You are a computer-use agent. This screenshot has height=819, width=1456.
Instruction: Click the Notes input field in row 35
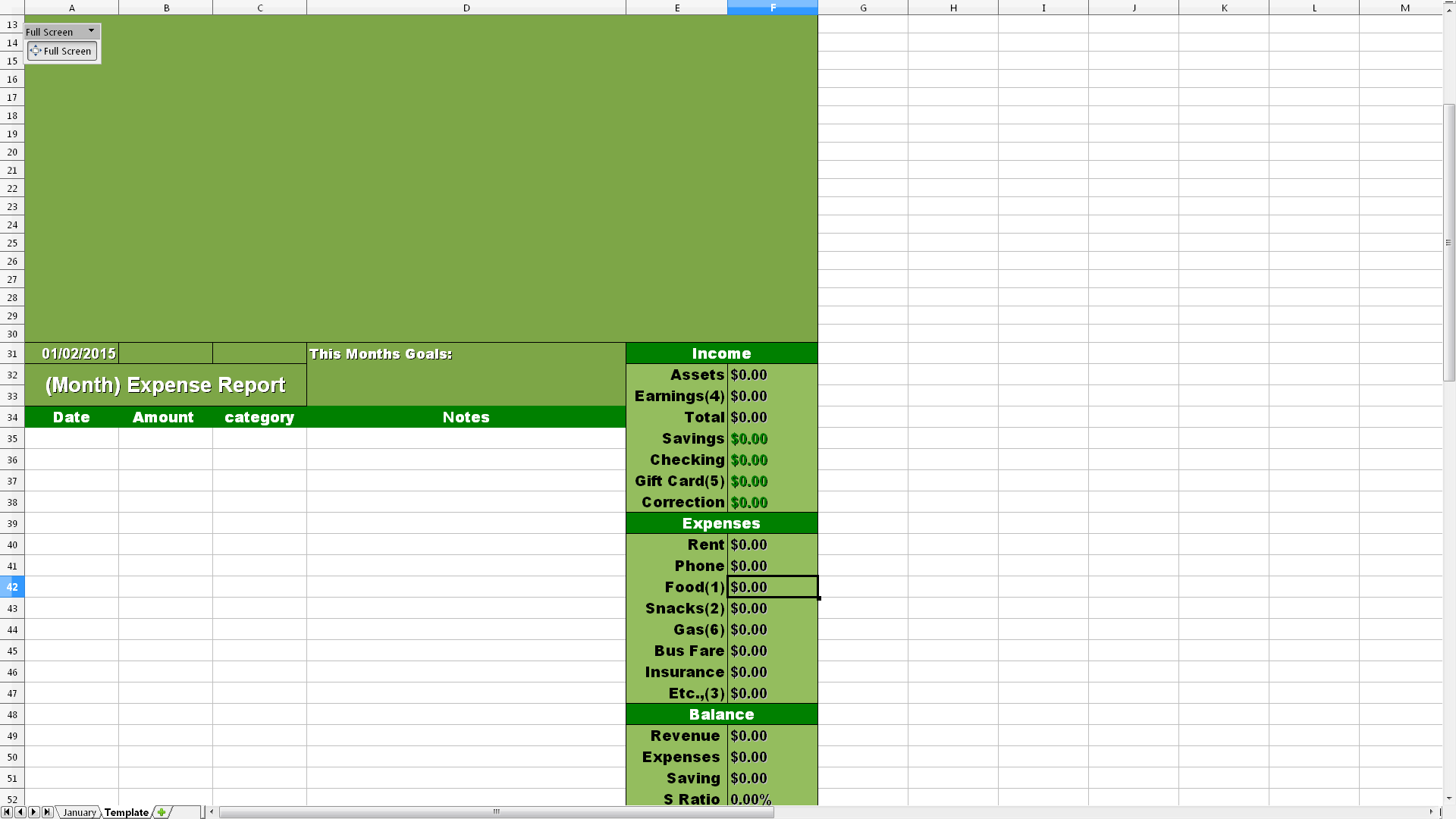pyautogui.click(x=466, y=438)
